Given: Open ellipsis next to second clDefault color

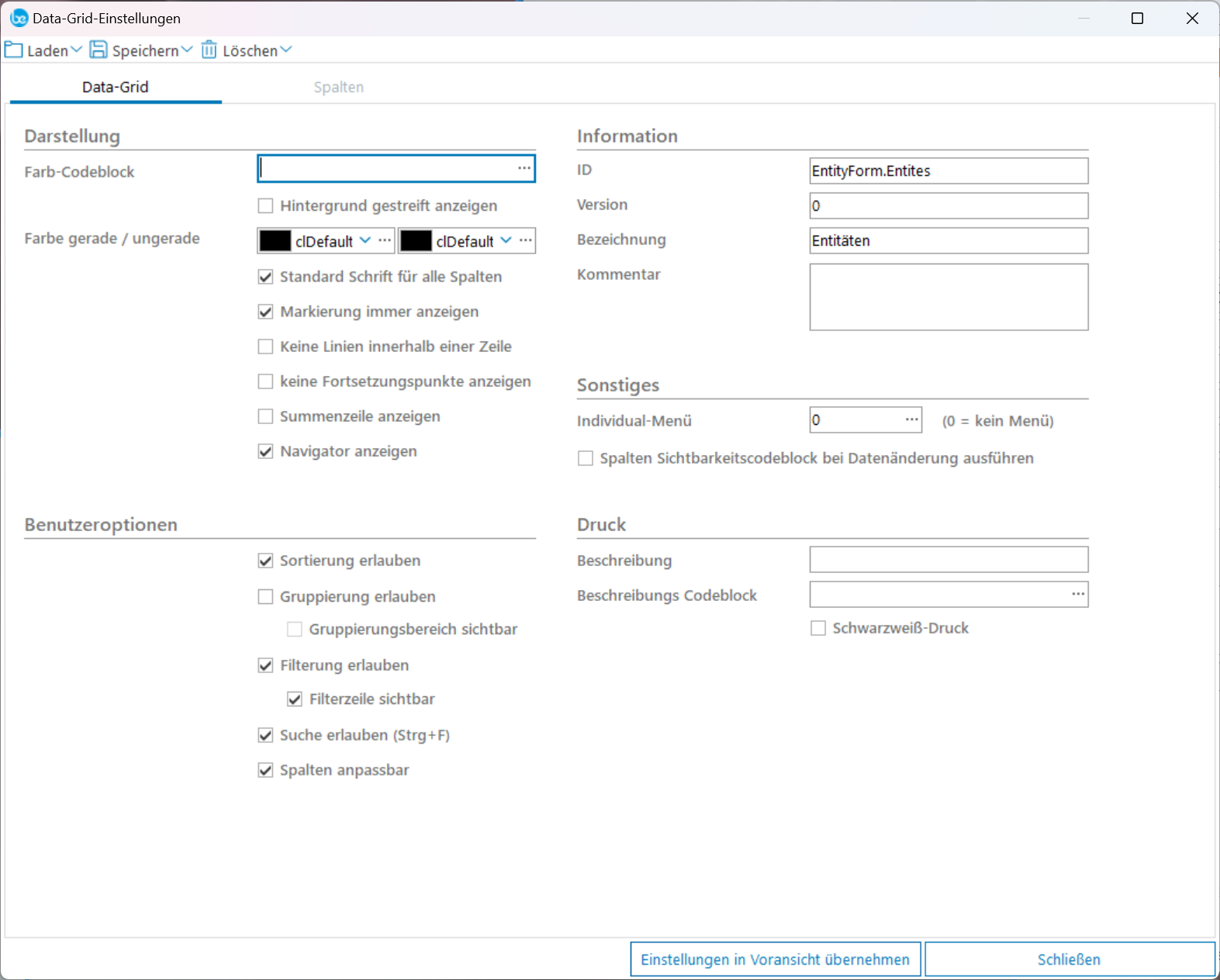Looking at the screenshot, I should pyautogui.click(x=526, y=240).
